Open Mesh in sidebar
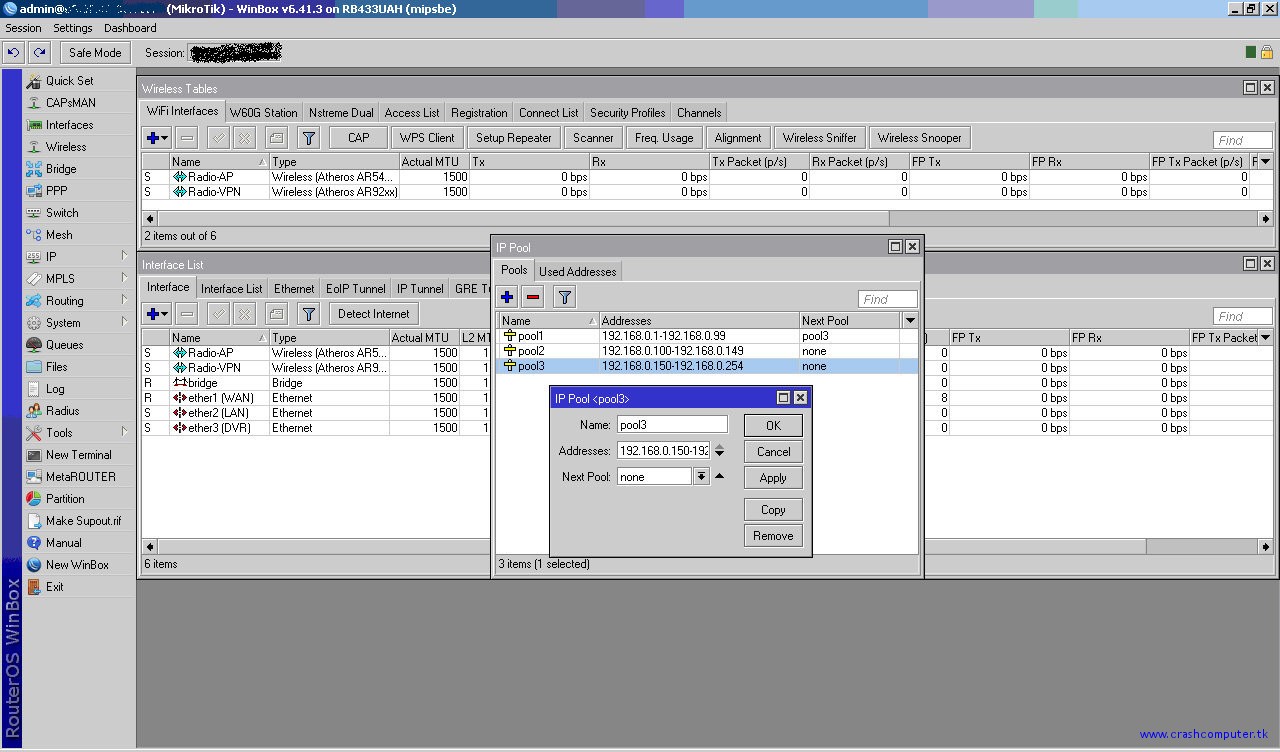The width and height of the screenshot is (1280, 752). 79,234
